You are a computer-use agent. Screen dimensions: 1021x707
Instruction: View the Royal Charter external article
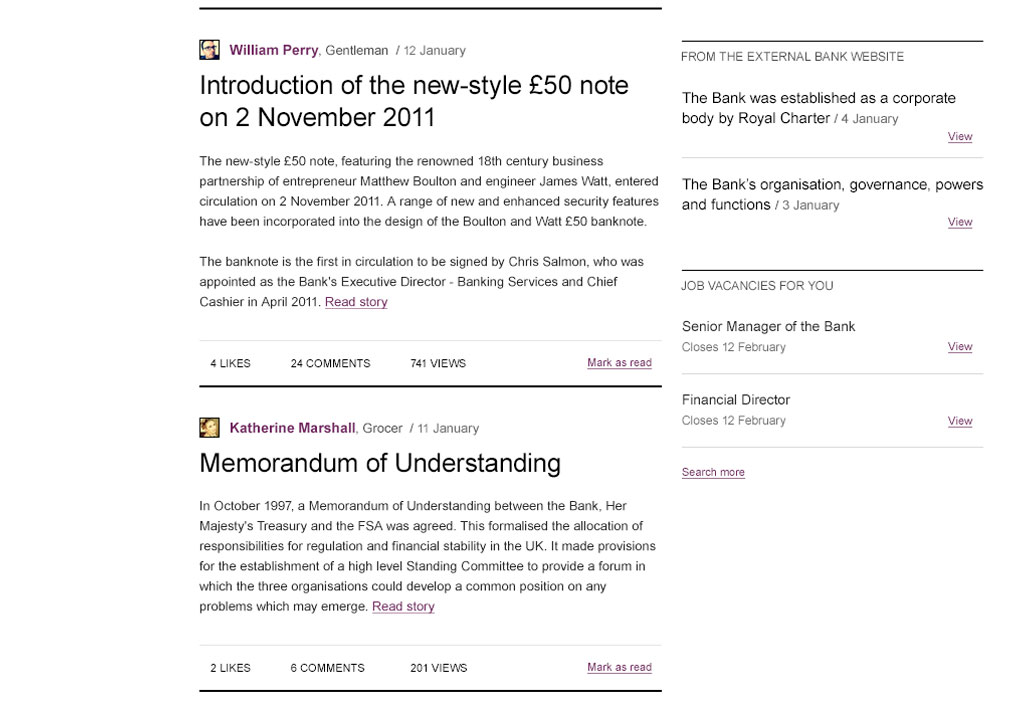click(x=960, y=137)
